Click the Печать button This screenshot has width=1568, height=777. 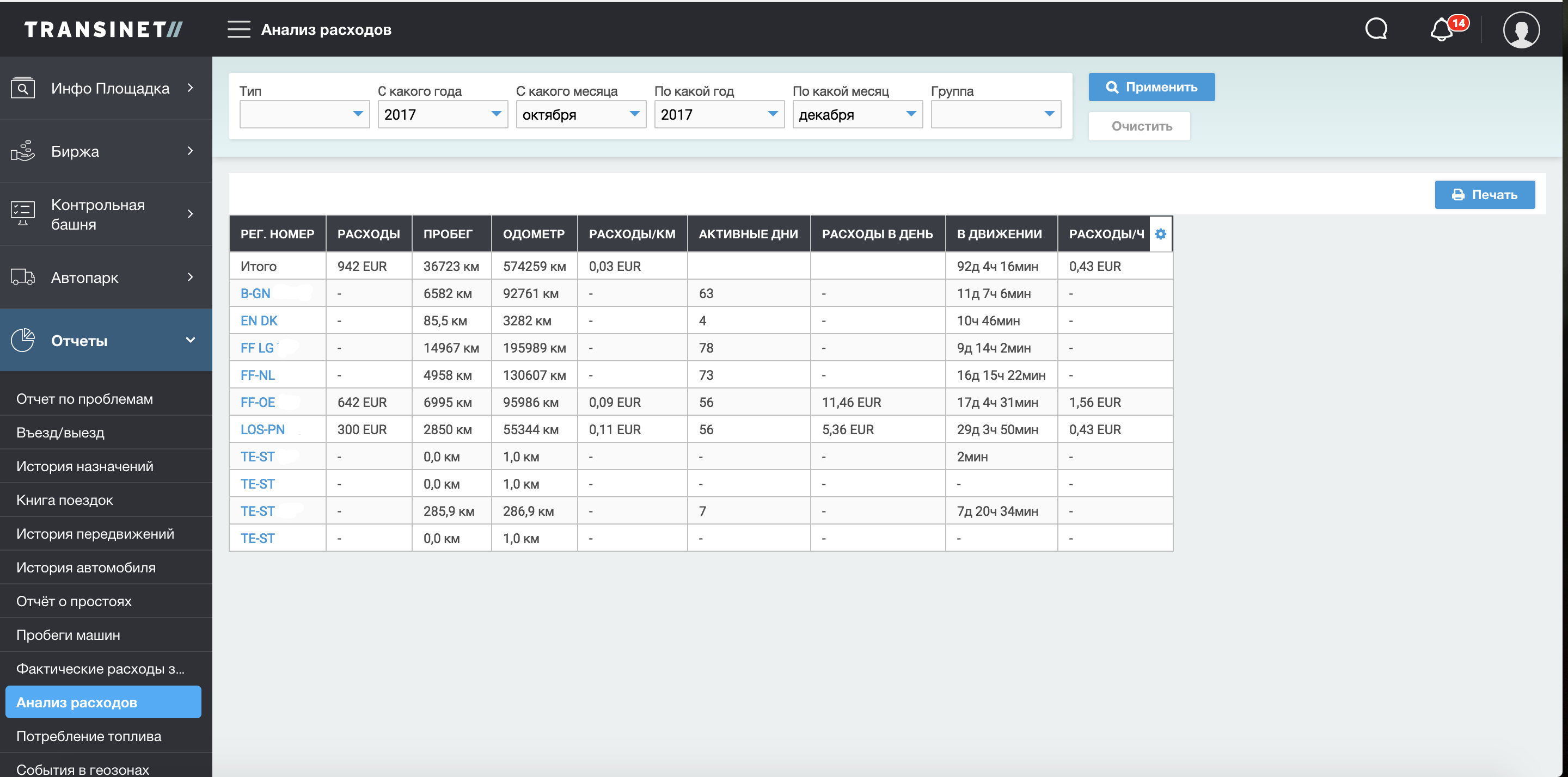click(x=1484, y=195)
